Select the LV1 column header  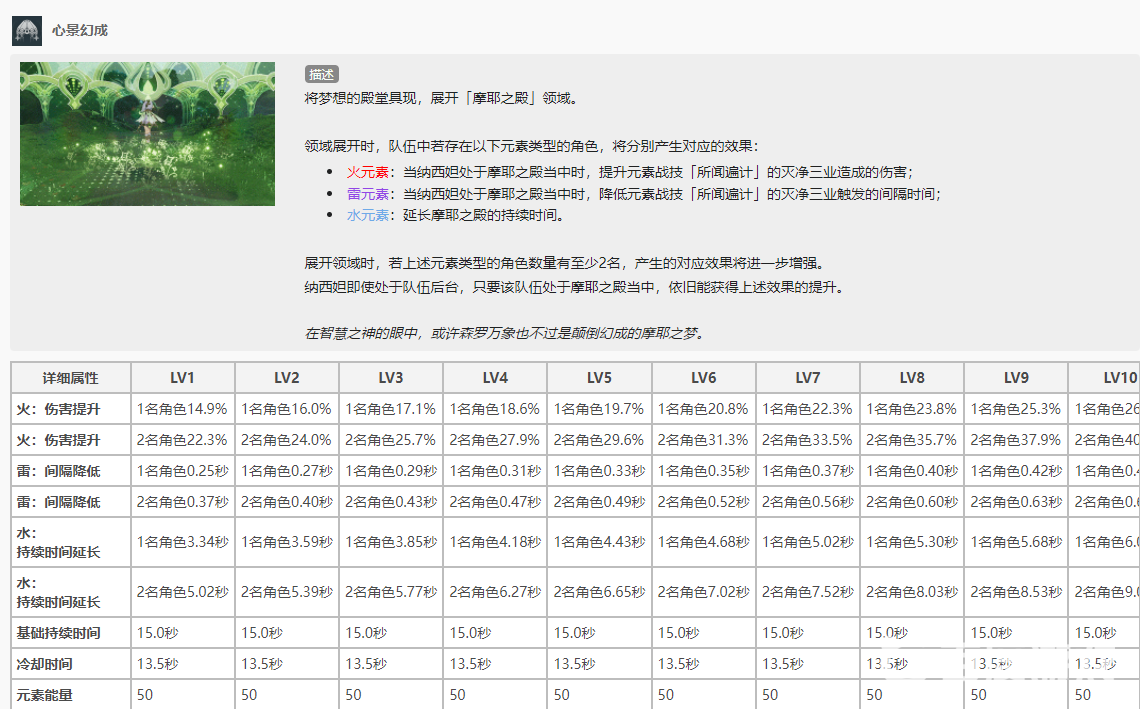pyautogui.click(x=182, y=378)
